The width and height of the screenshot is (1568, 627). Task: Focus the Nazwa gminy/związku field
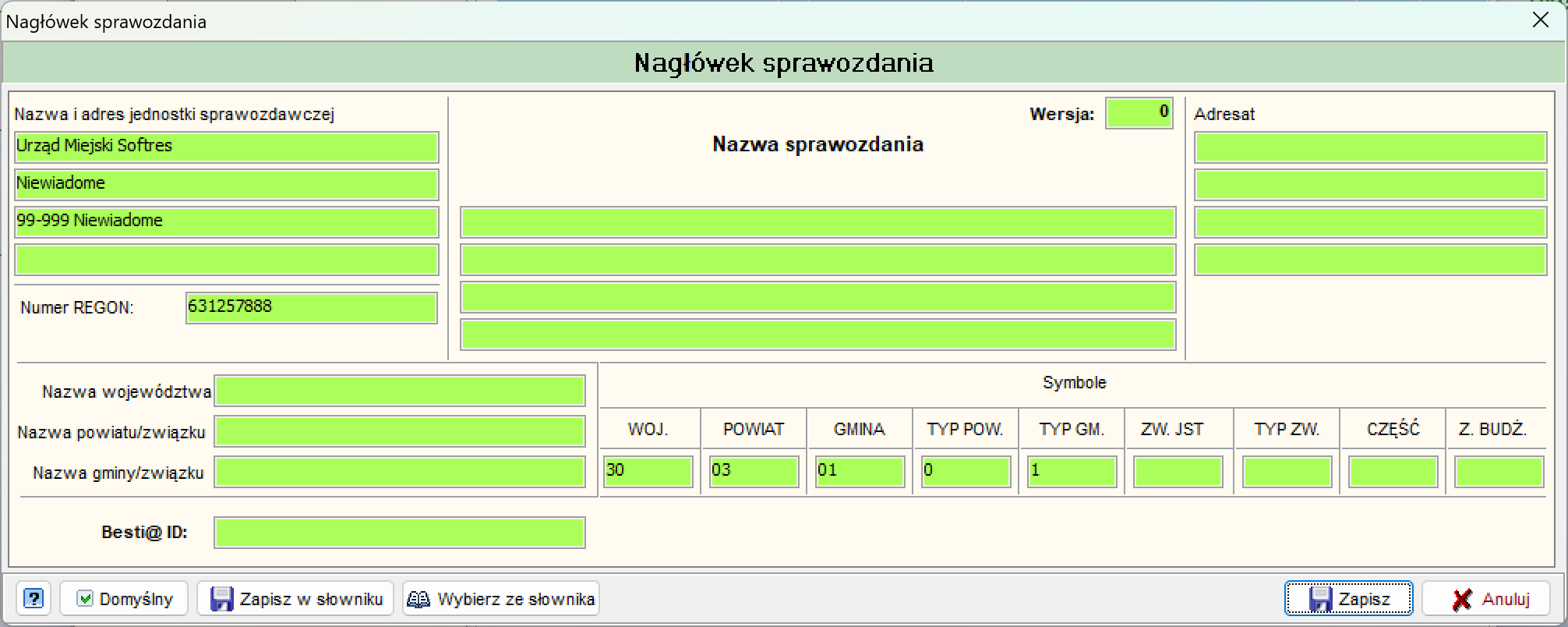tap(400, 472)
